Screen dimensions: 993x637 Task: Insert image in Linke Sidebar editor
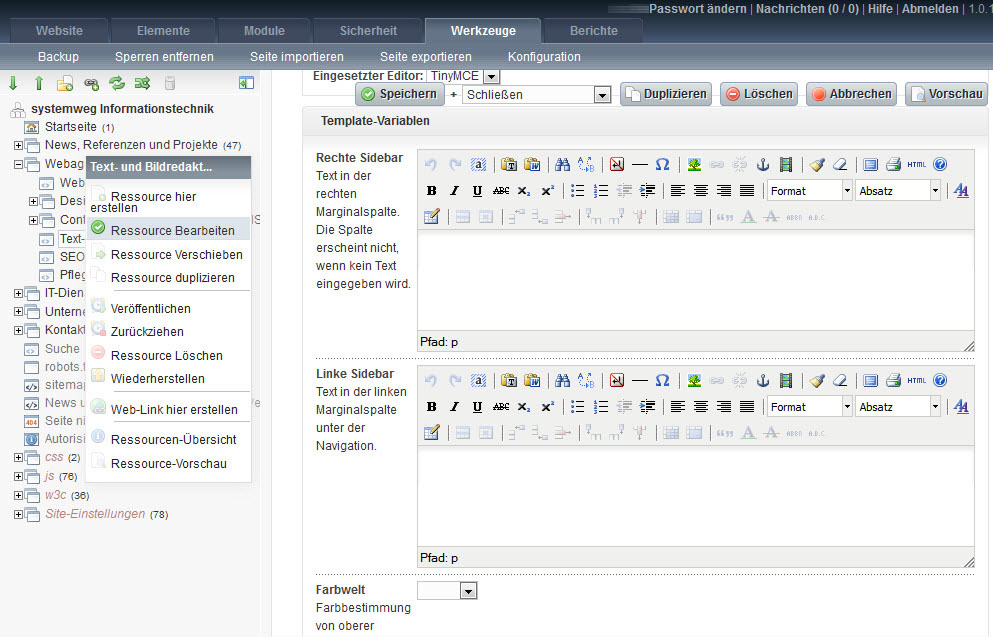(x=694, y=381)
